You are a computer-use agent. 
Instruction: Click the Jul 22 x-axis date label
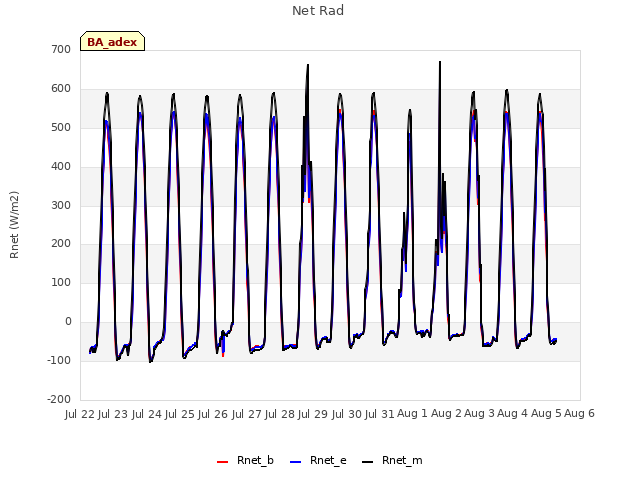pyautogui.click(x=80, y=414)
